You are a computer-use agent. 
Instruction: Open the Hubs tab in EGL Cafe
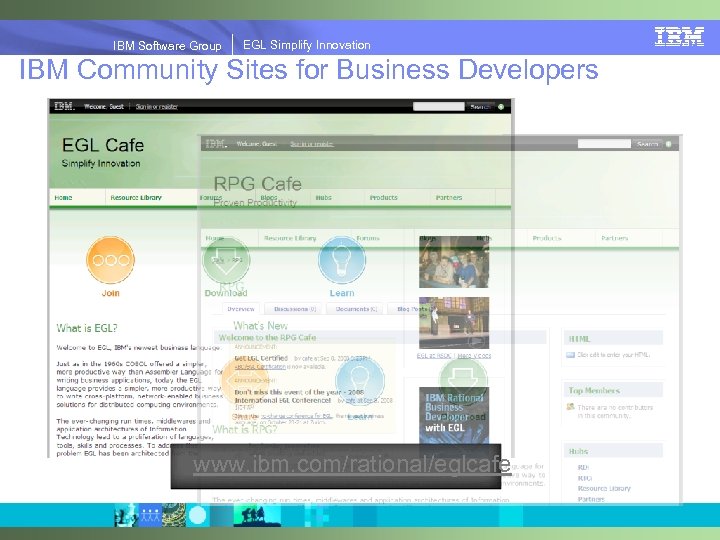[323, 197]
